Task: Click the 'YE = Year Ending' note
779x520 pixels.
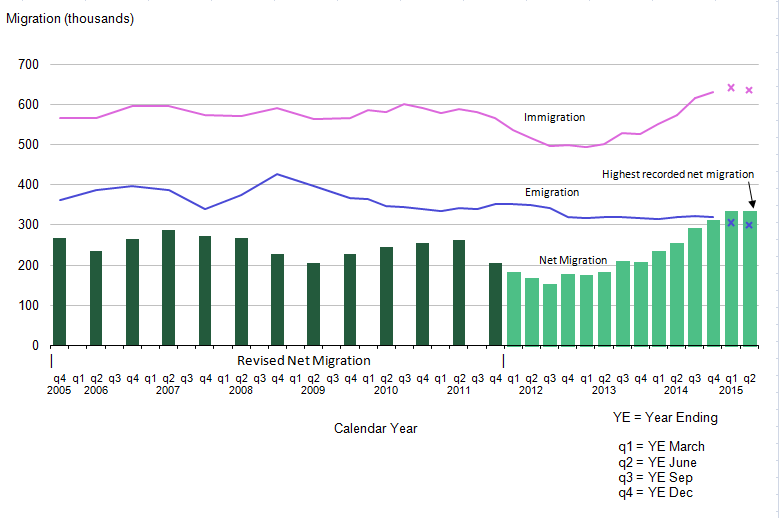Action: pyautogui.click(x=664, y=416)
